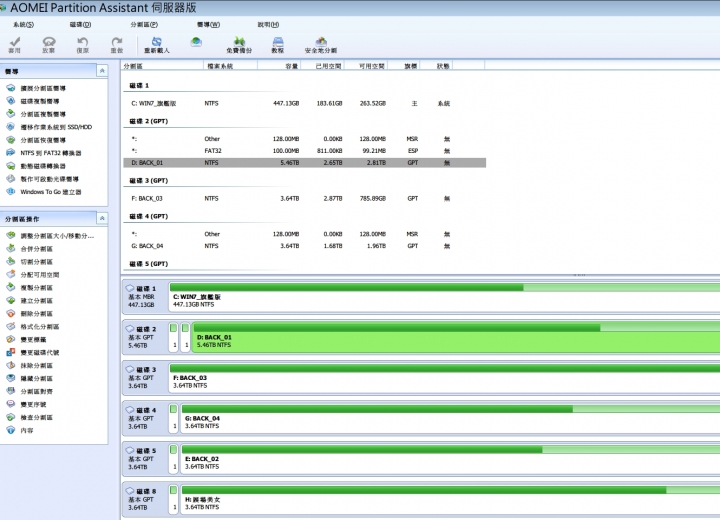Click the Undo (復原) arrow icon
The image size is (720, 520).
pos(83,45)
